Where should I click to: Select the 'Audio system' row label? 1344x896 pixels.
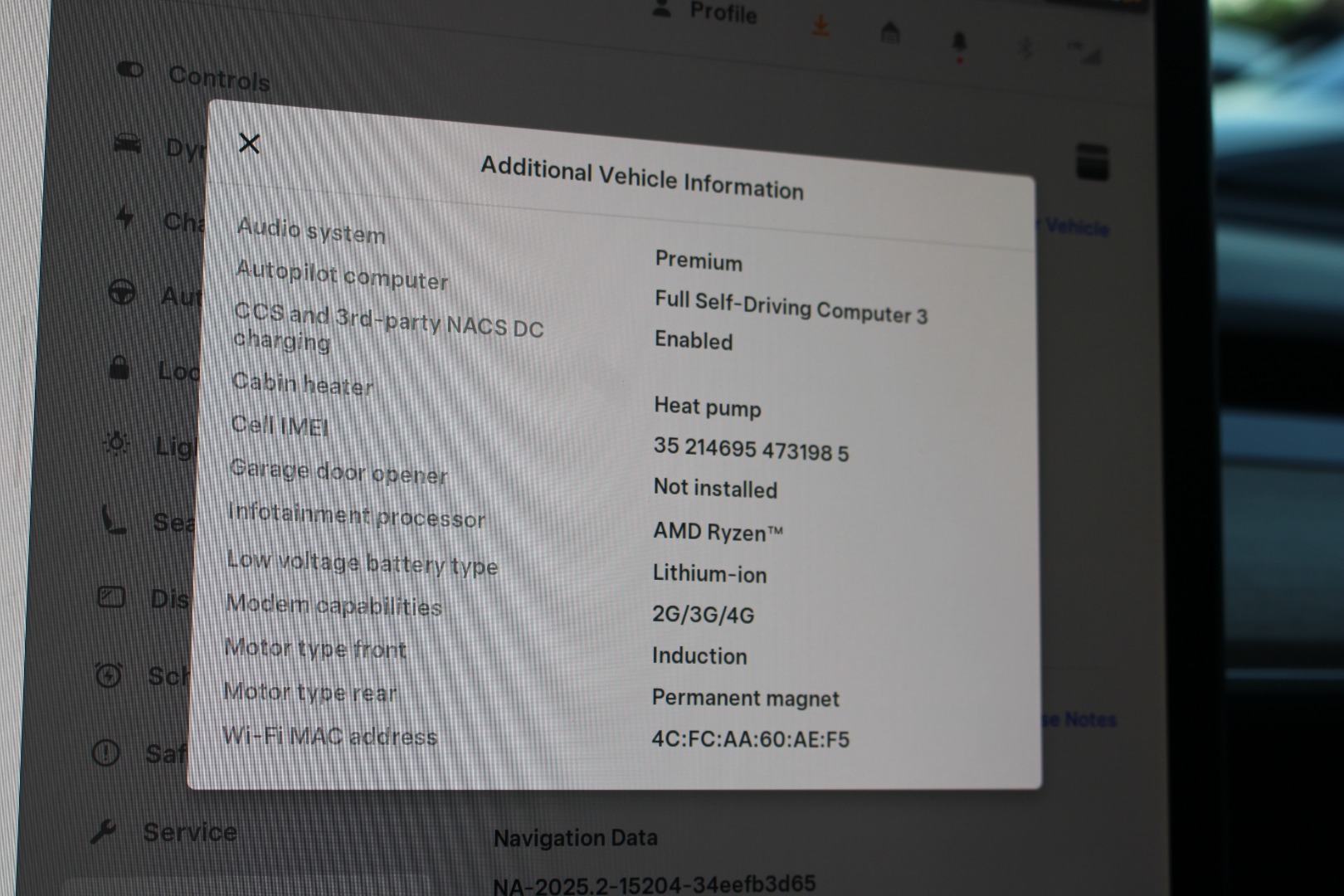pos(311,230)
